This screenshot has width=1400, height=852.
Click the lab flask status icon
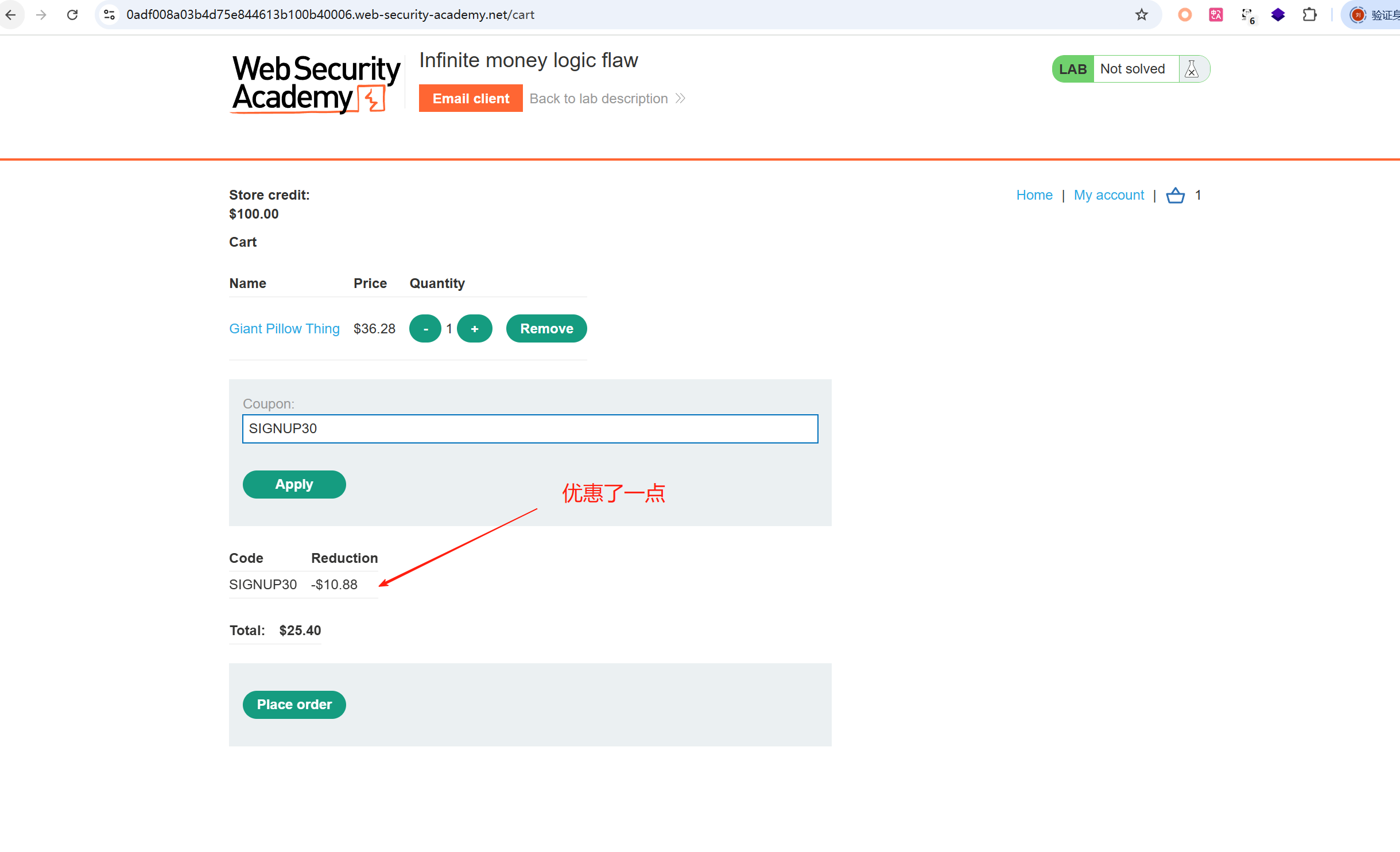pyautogui.click(x=1192, y=69)
